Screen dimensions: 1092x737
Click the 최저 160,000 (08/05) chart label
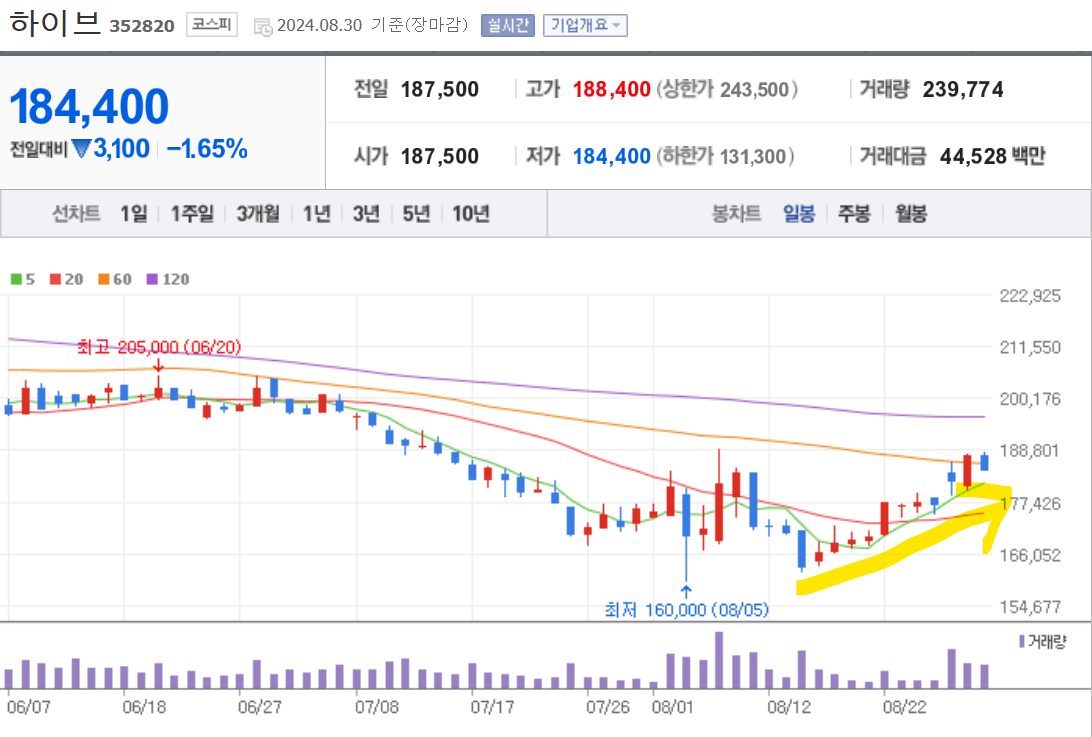687,610
